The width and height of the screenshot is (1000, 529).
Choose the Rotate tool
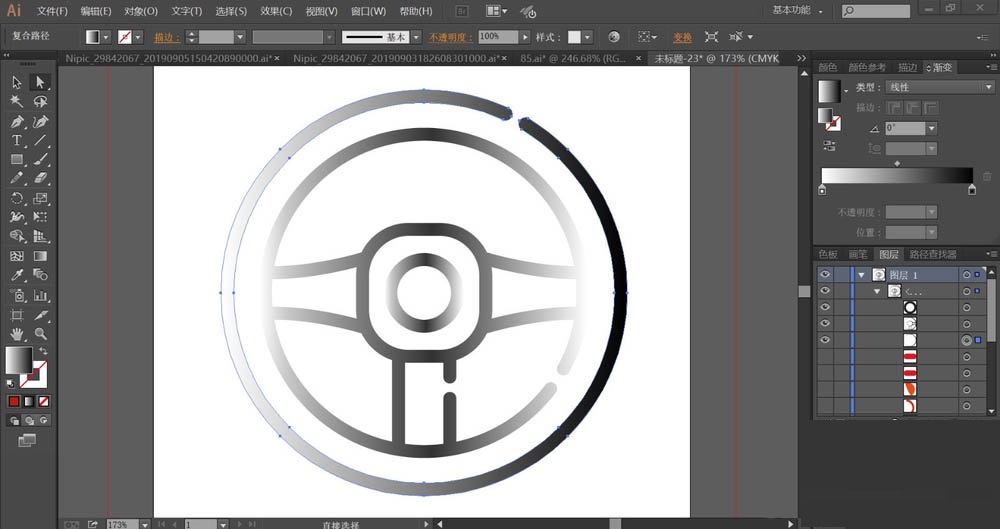coord(17,198)
